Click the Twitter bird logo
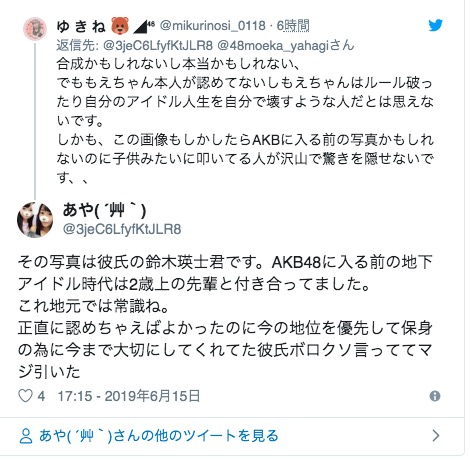The width and height of the screenshot is (470, 465). [435, 25]
